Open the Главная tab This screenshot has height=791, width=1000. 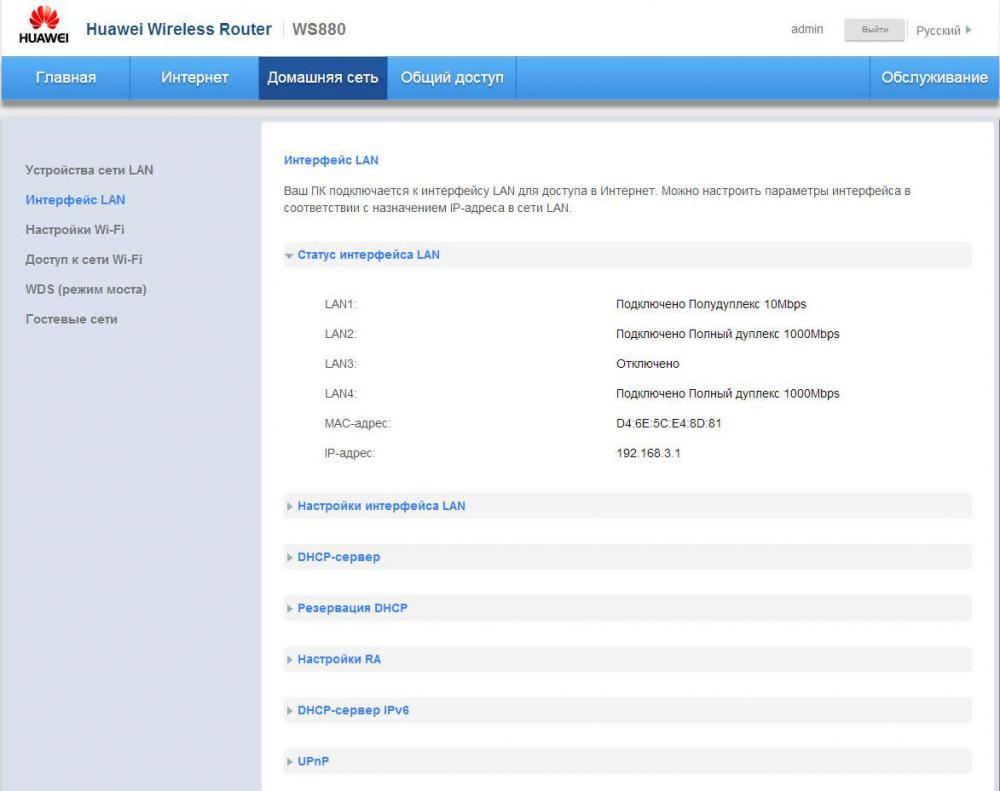tap(66, 78)
